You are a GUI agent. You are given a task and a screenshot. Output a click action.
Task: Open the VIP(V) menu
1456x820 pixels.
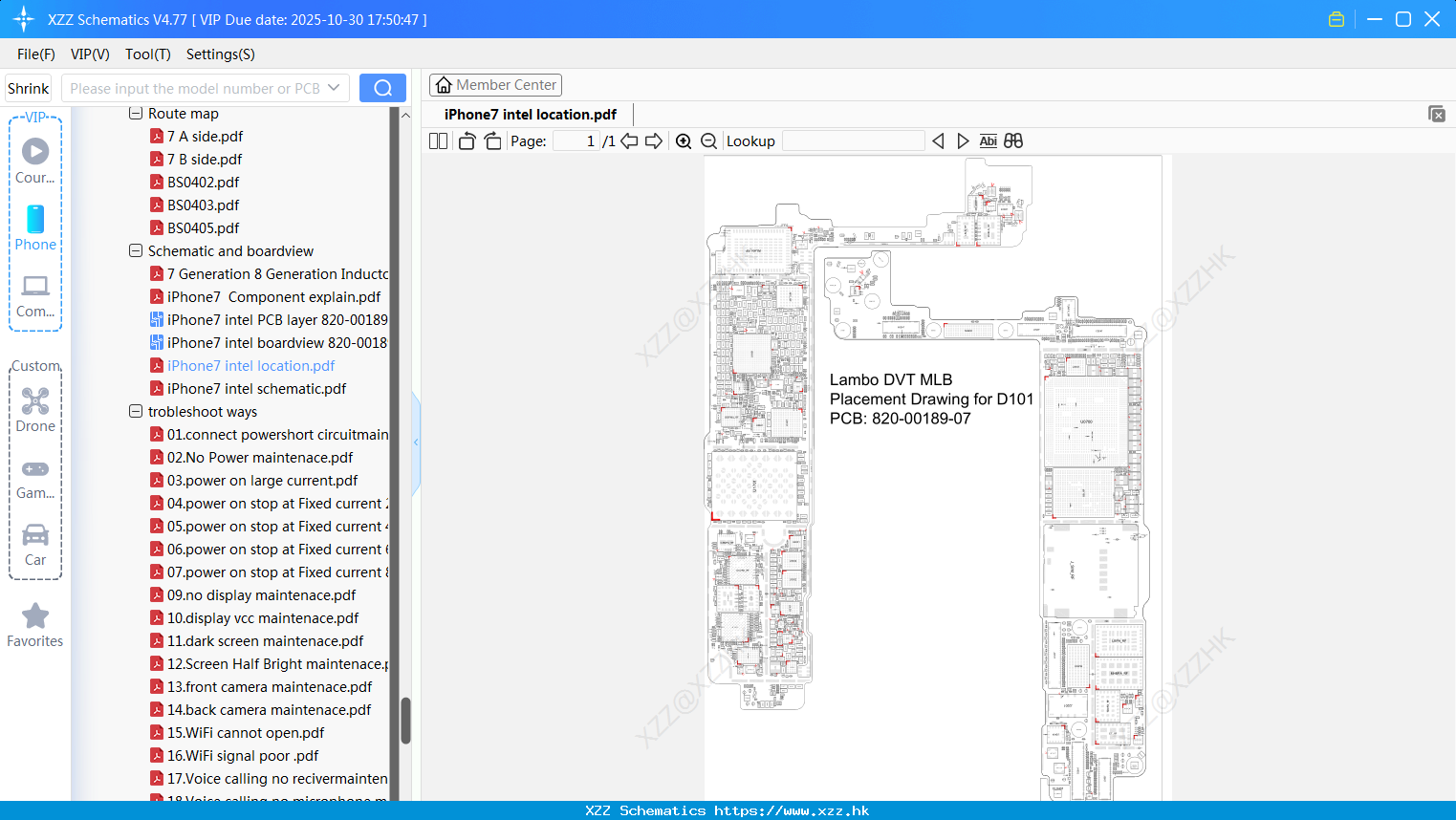point(90,54)
